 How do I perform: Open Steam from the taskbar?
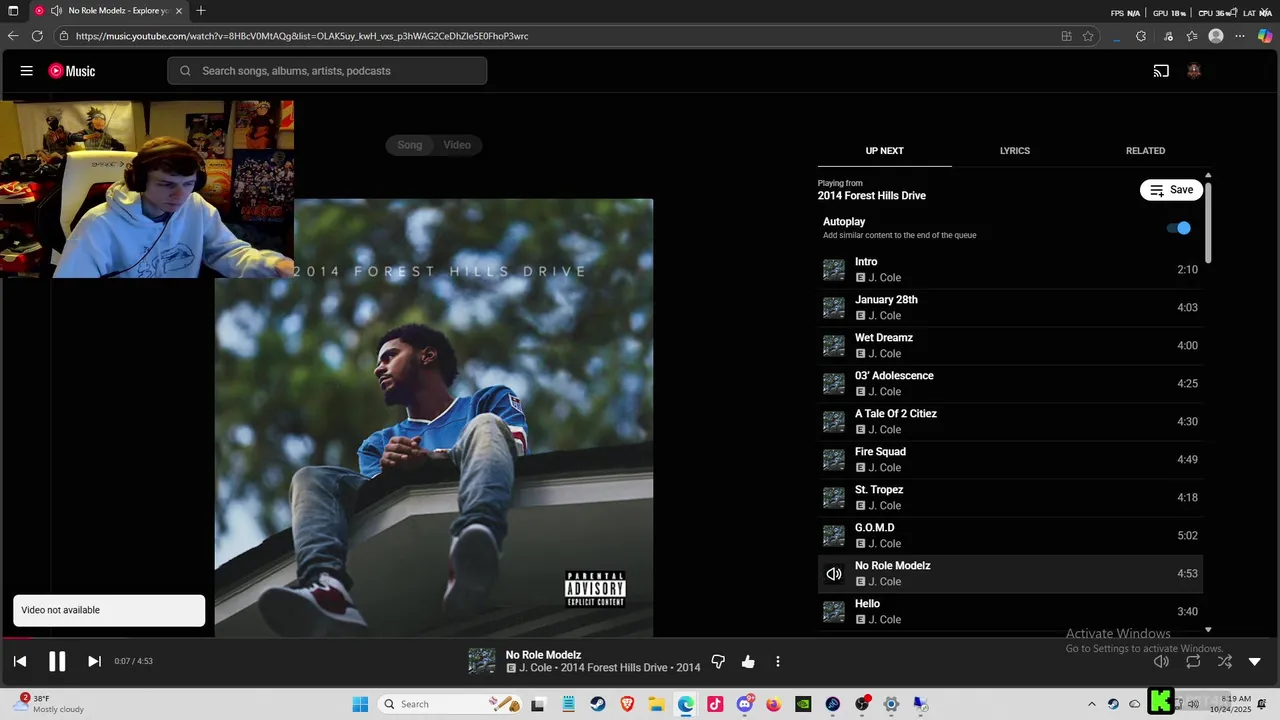[598, 704]
